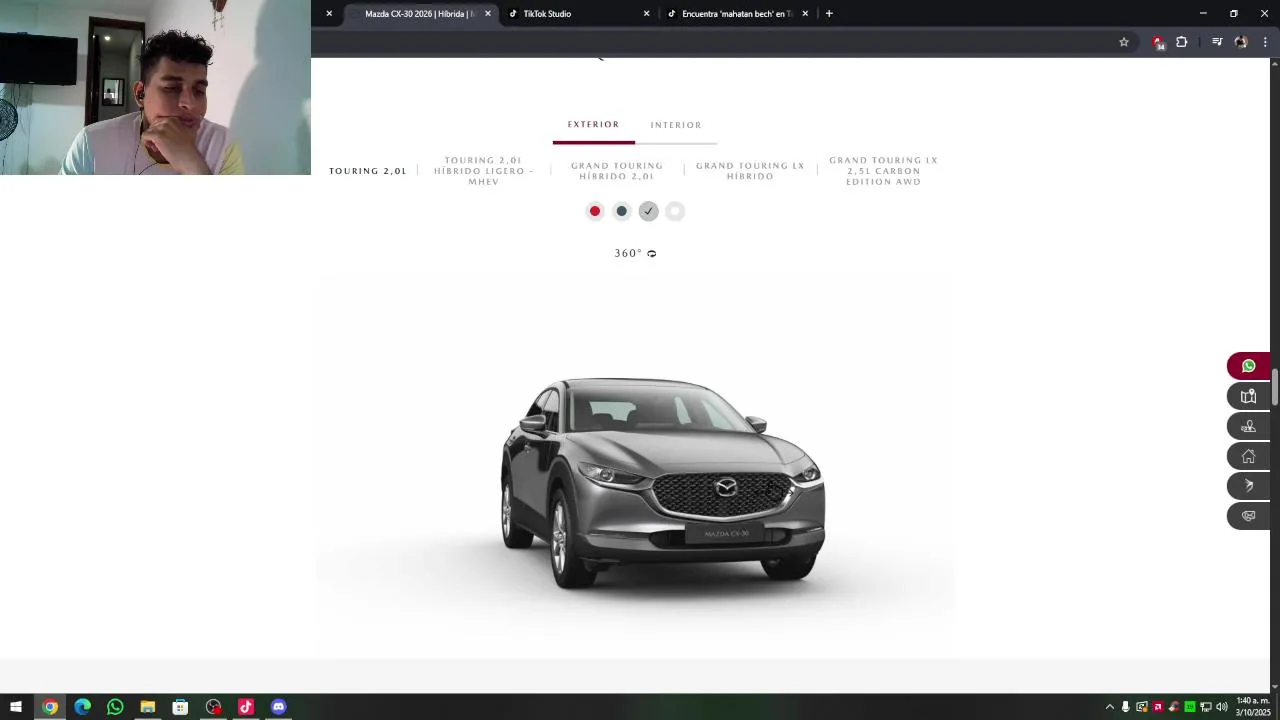Close the leftmost partially hidden tab
The width and height of the screenshot is (1280, 720).
pyautogui.click(x=329, y=14)
